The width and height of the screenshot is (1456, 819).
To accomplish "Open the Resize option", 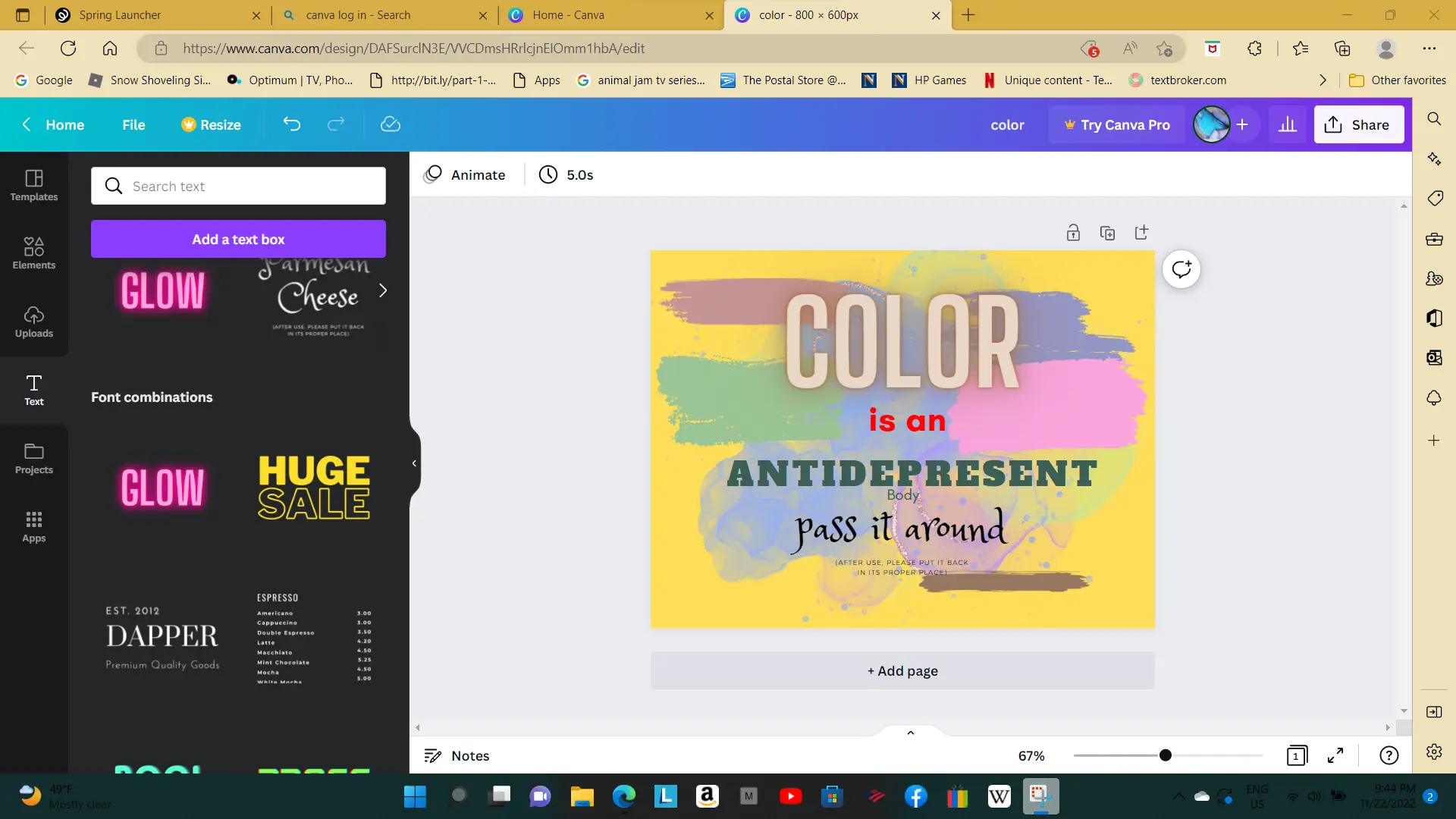I will point(211,124).
